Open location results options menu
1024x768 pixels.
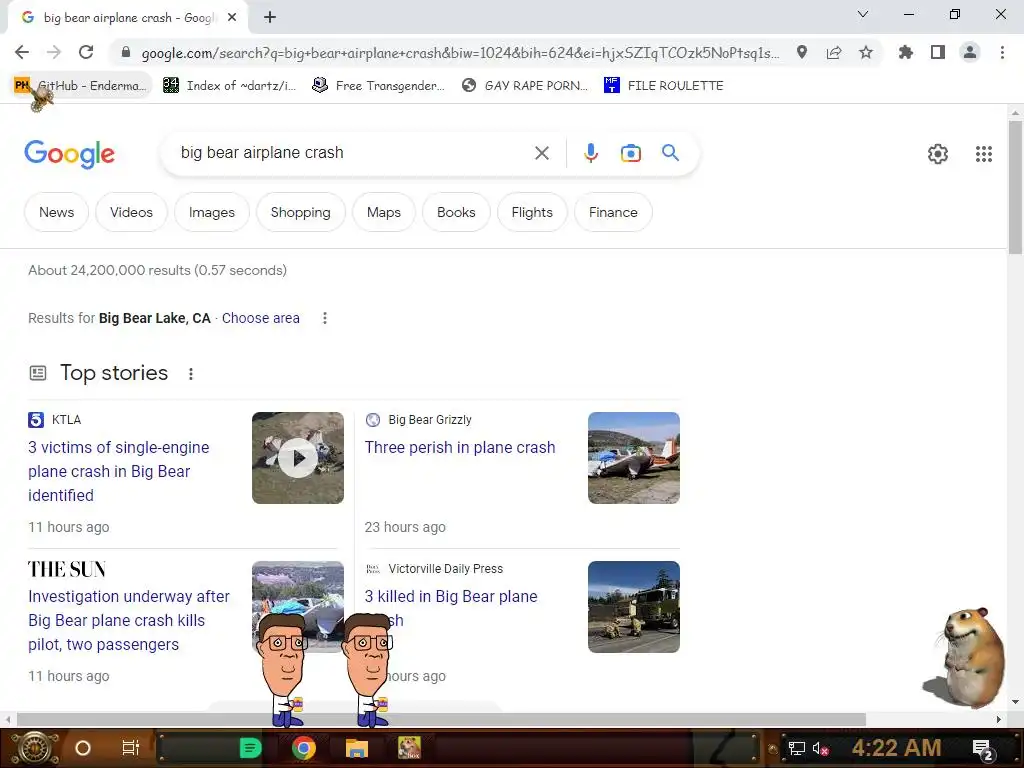click(325, 318)
